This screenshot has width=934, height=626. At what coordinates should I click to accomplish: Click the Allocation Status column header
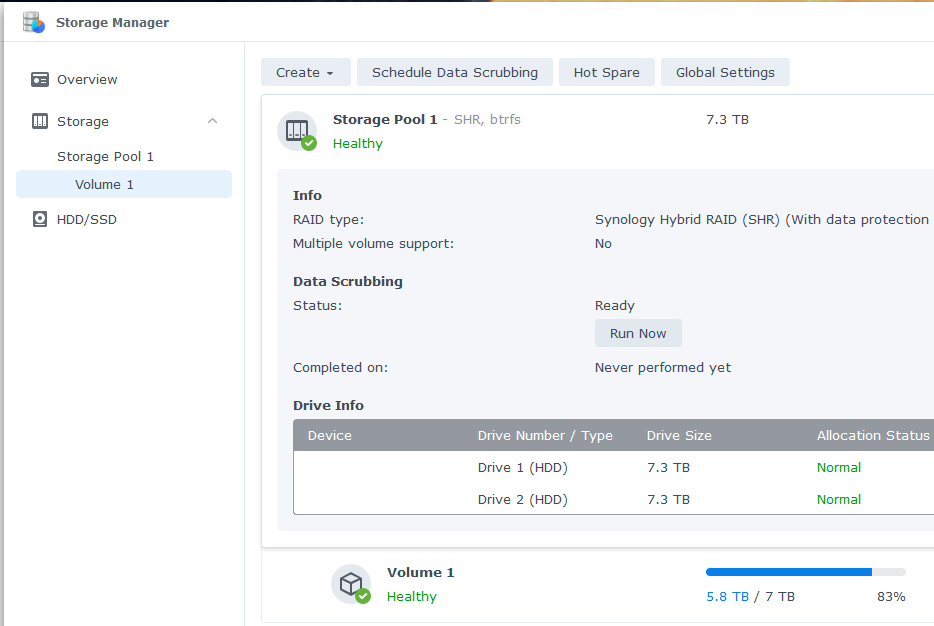[x=873, y=435]
